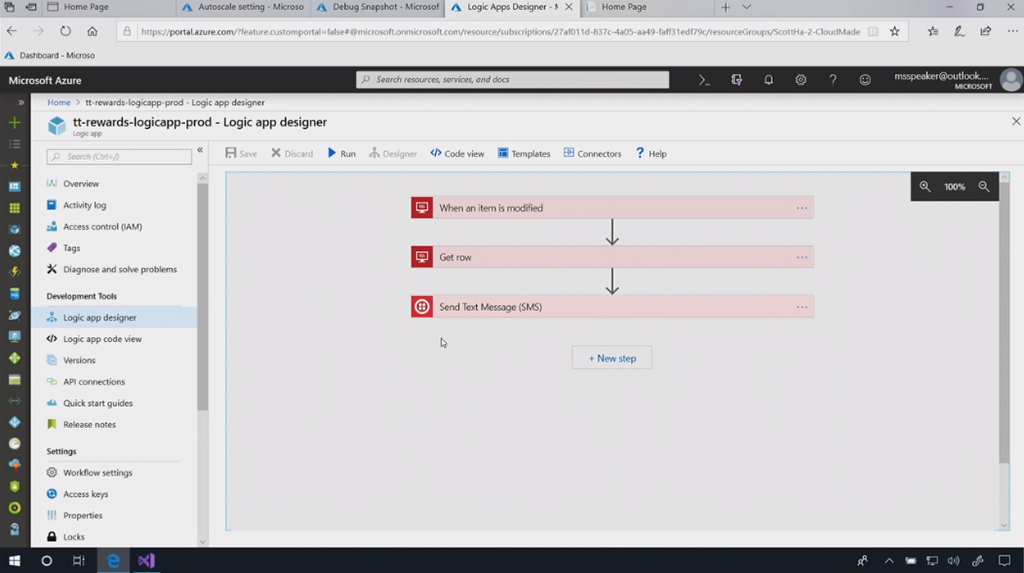Expand the 'Get row' step

click(x=612, y=257)
